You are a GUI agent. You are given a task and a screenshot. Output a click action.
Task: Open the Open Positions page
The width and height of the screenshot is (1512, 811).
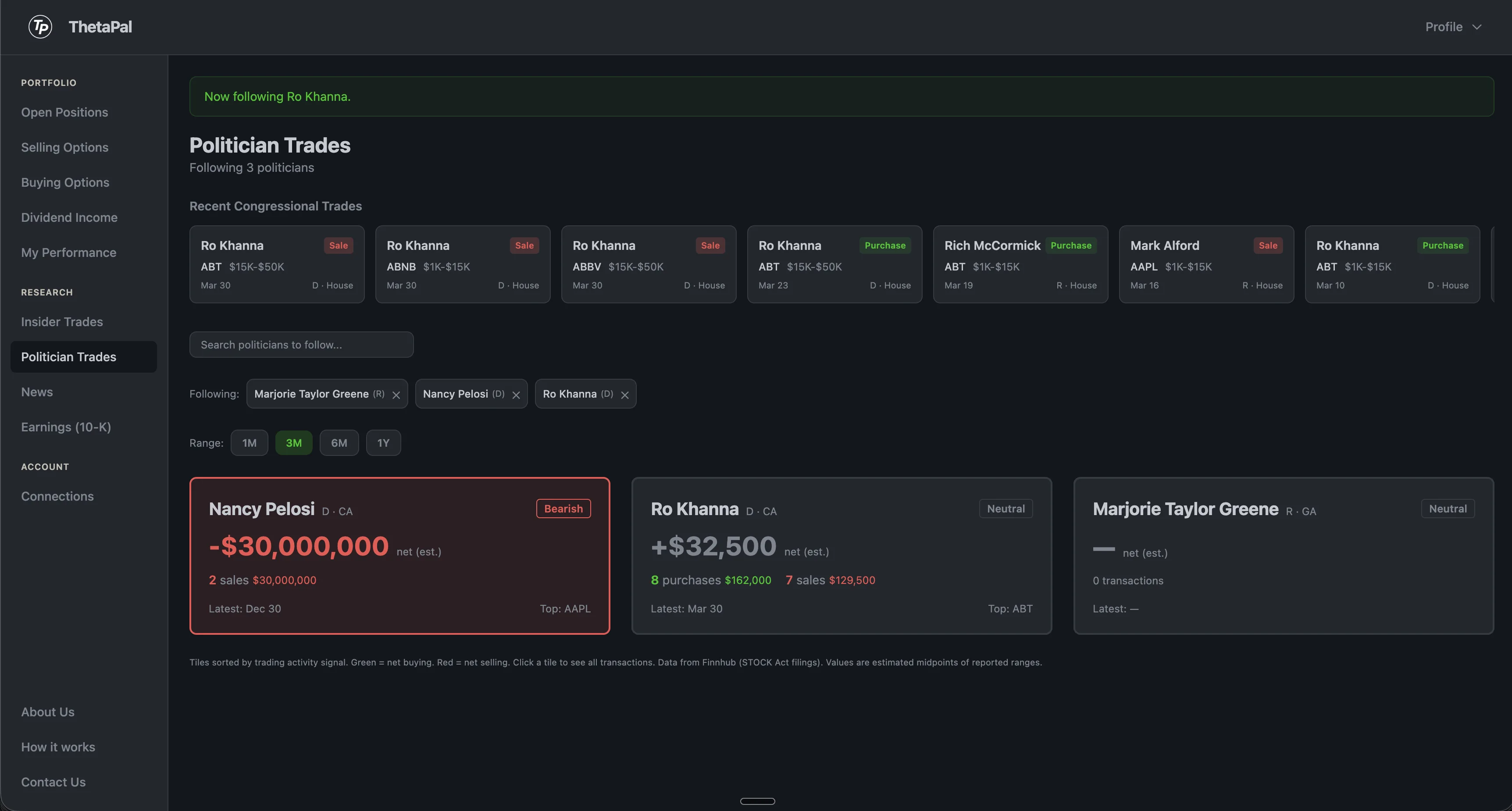coord(64,112)
